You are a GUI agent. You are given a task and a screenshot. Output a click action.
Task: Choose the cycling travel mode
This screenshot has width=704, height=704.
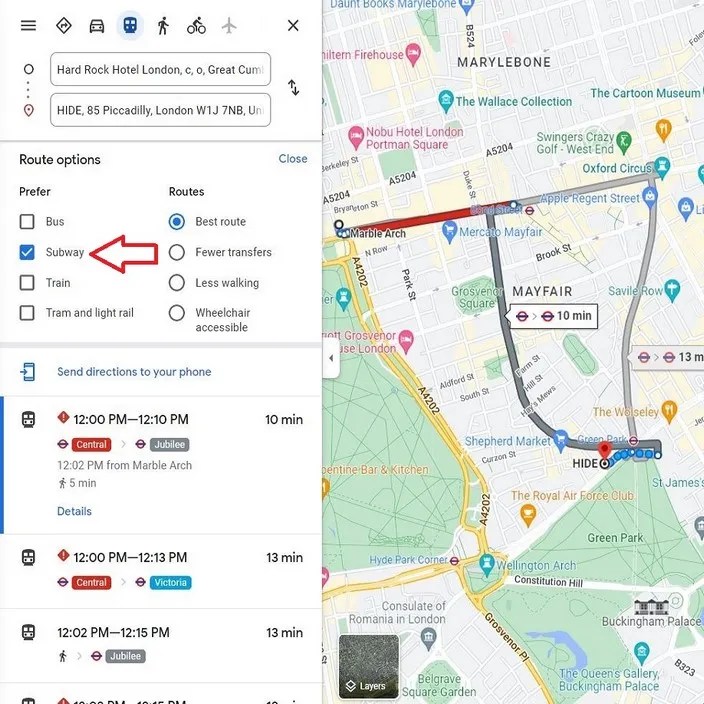(x=196, y=26)
